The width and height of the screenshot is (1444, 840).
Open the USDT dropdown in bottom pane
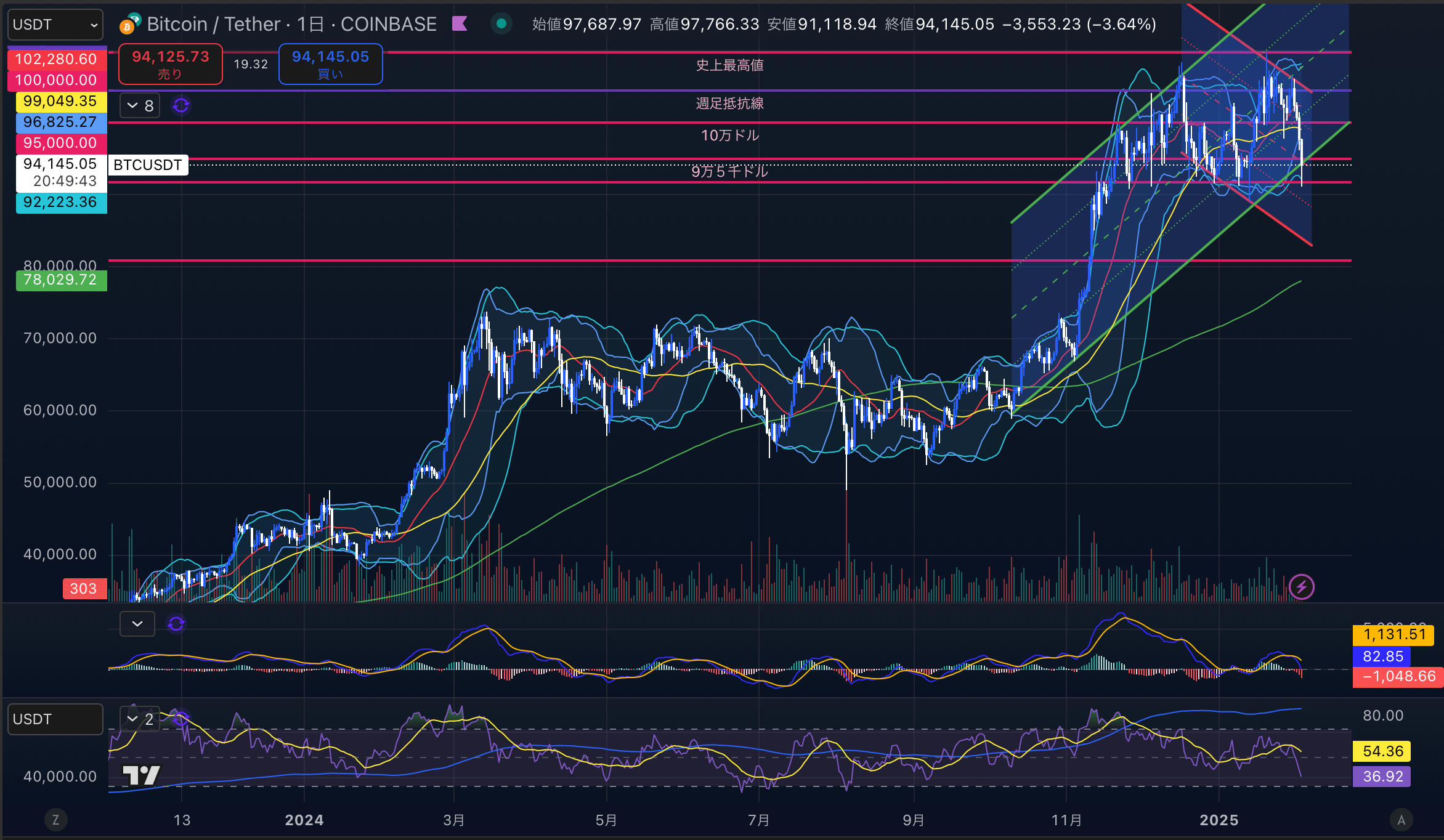click(55, 719)
